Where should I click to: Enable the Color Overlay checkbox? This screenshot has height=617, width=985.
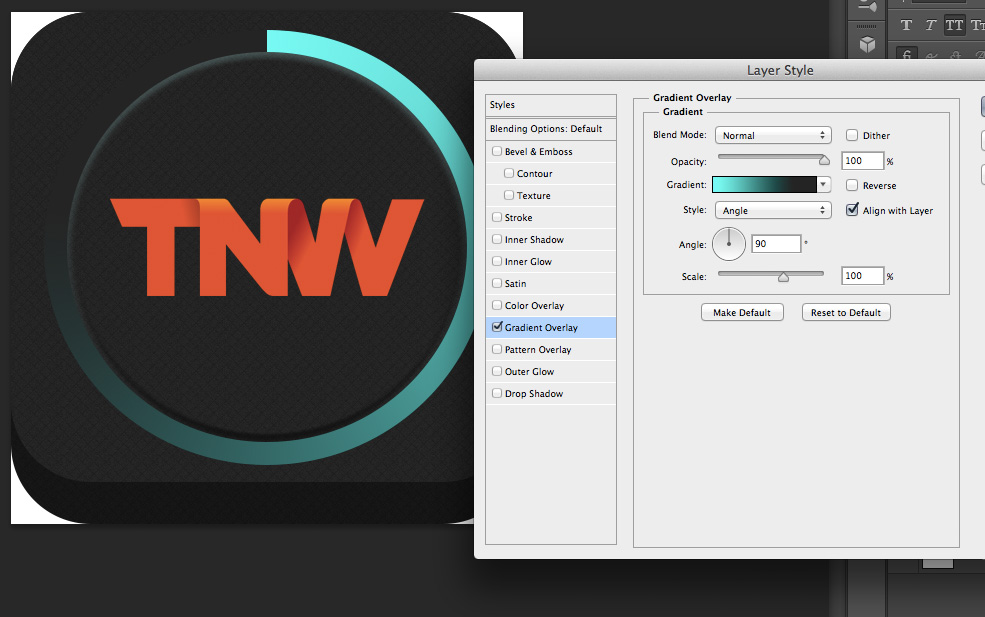pyautogui.click(x=497, y=305)
